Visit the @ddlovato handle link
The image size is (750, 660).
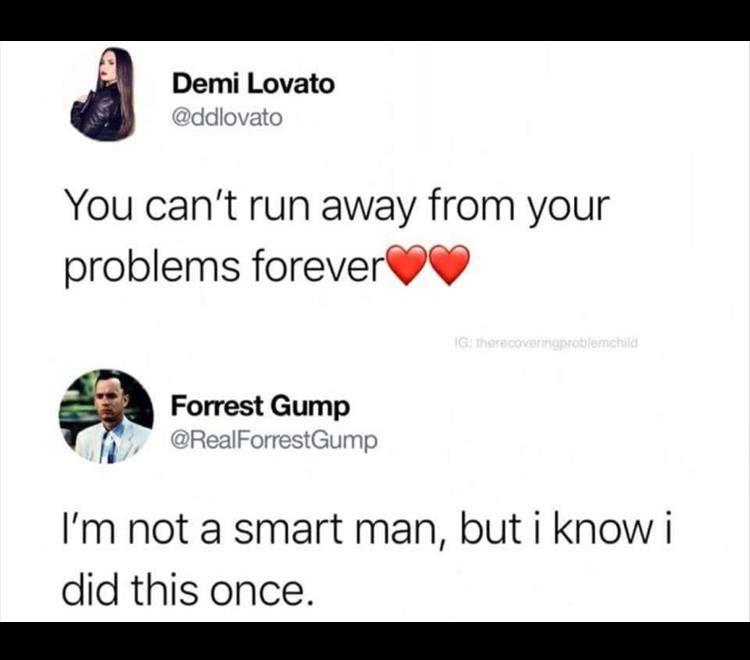pos(227,117)
